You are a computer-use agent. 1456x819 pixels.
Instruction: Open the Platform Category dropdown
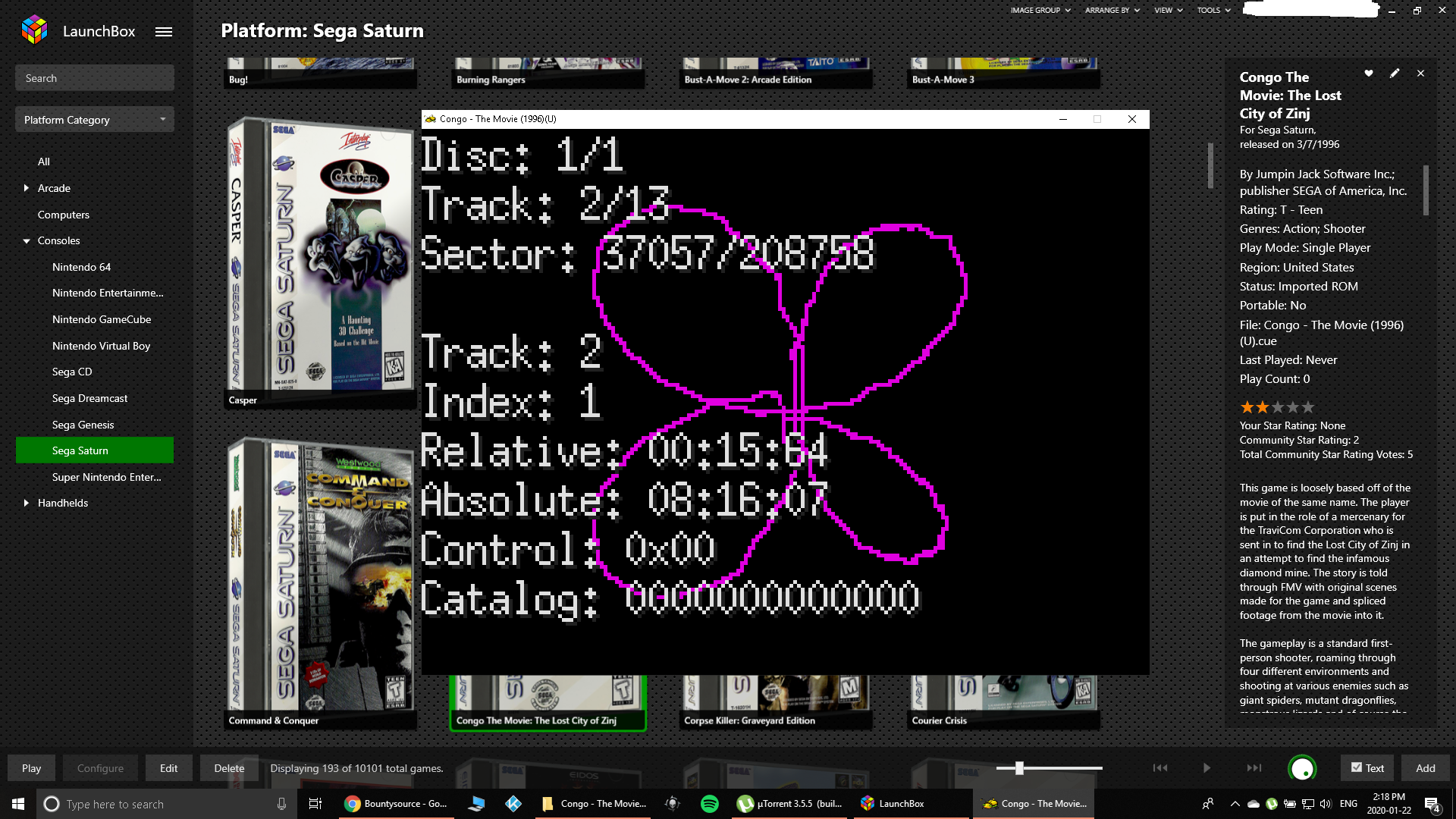tap(95, 120)
